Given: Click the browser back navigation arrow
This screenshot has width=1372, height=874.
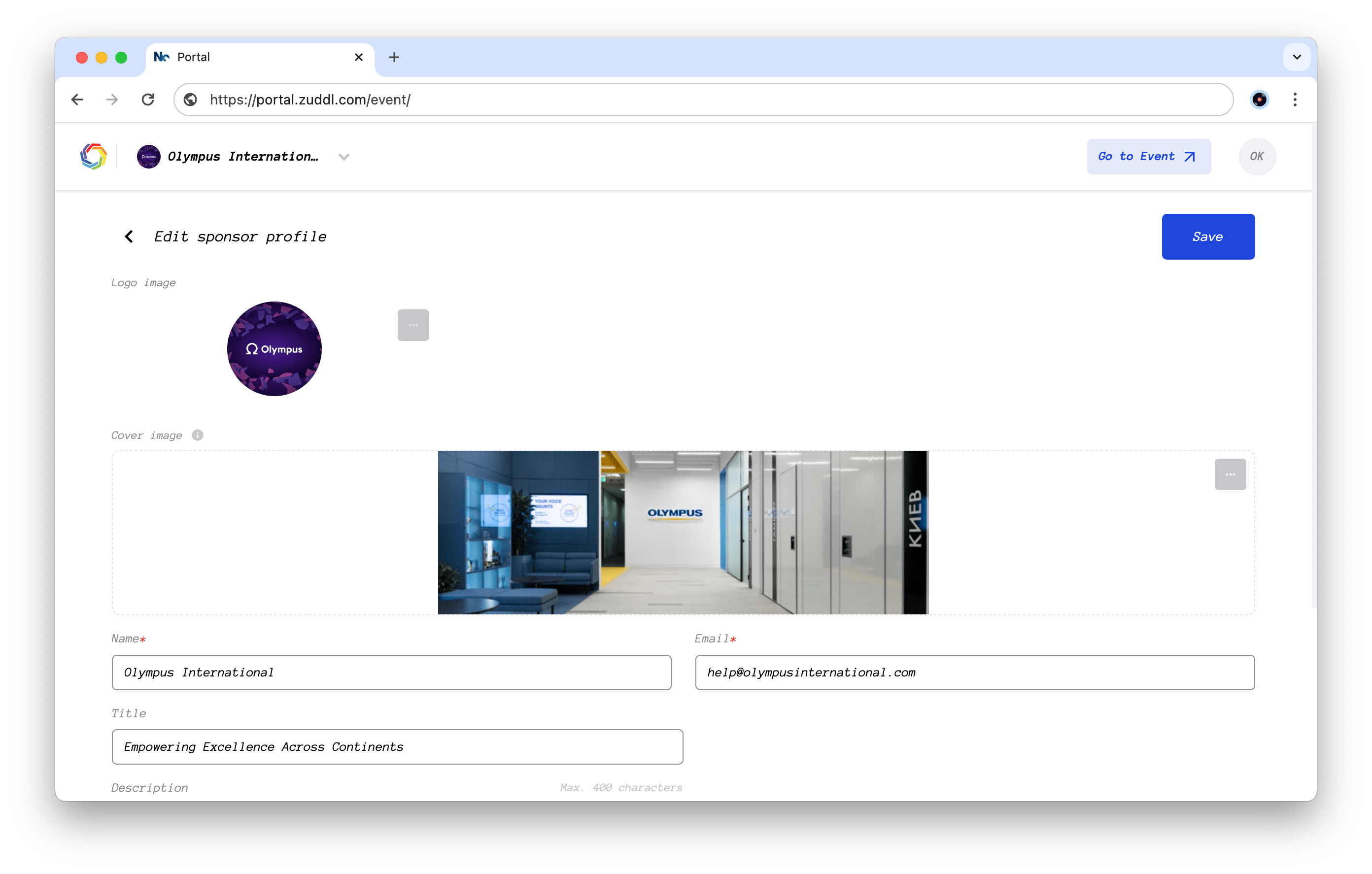Looking at the screenshot, I should 77,100.
